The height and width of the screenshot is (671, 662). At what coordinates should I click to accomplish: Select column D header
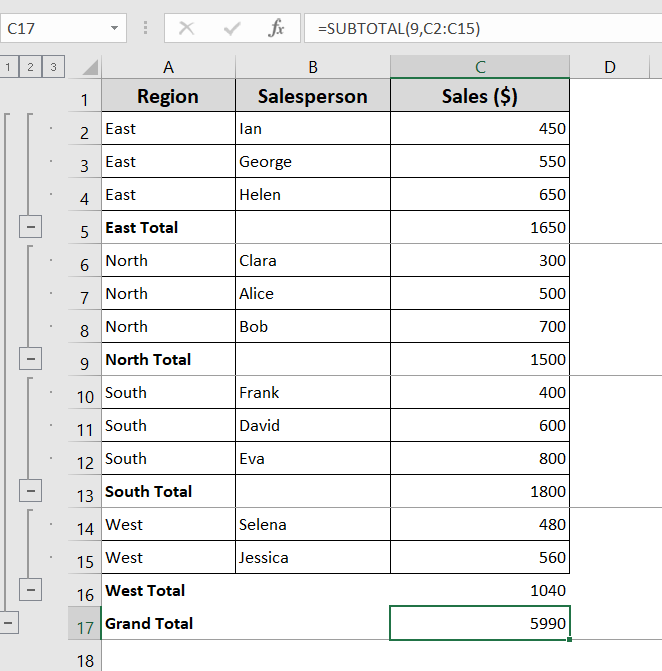tap(610, 67)
